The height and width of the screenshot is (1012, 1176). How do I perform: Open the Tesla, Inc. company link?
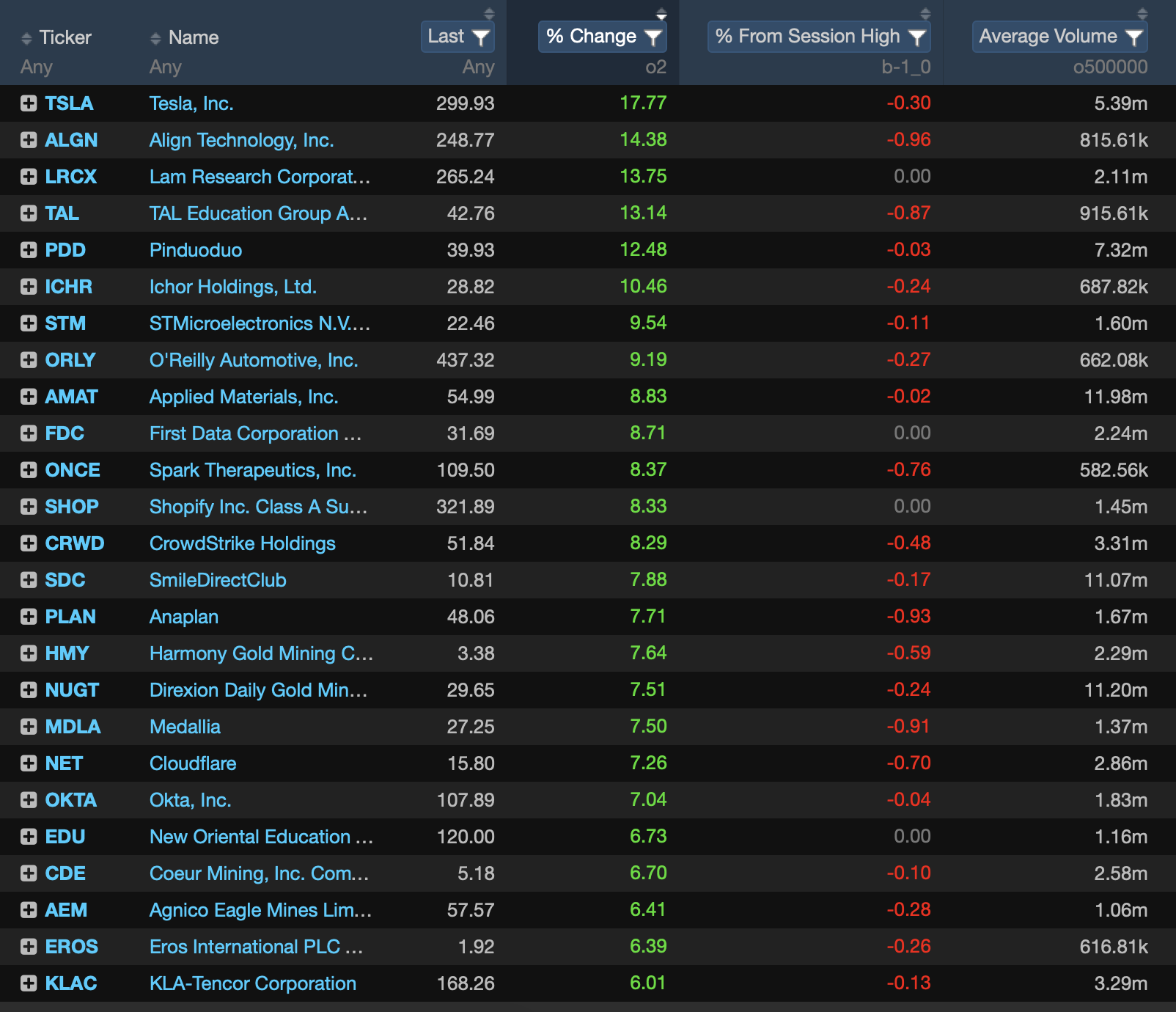point(191,103)
